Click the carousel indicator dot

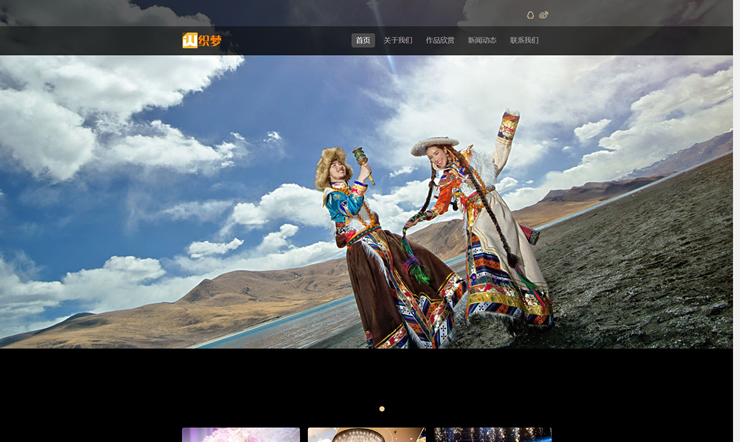pos(382,408)
